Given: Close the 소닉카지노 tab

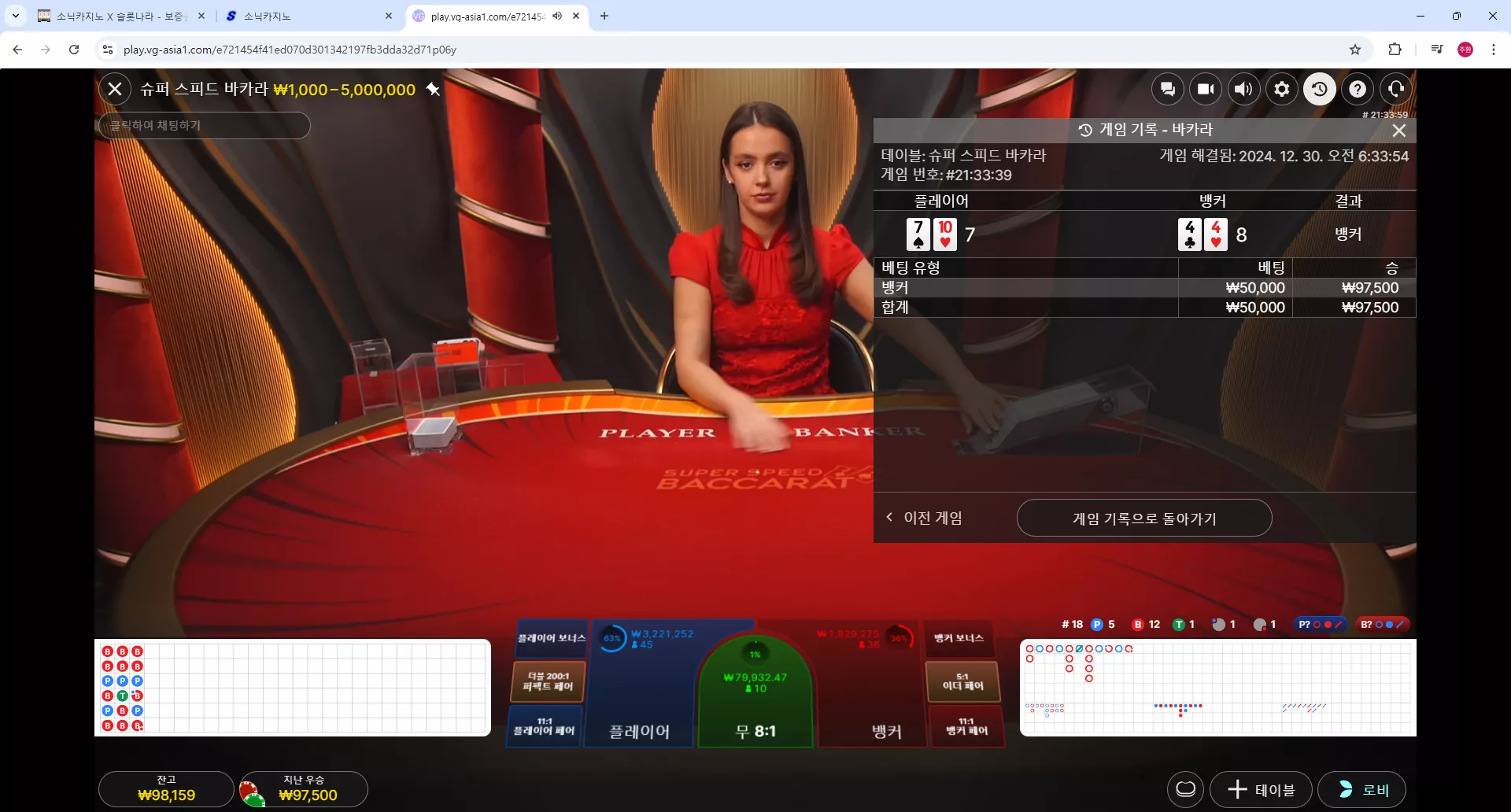Looking at the screenshot, I should [389, 16].
